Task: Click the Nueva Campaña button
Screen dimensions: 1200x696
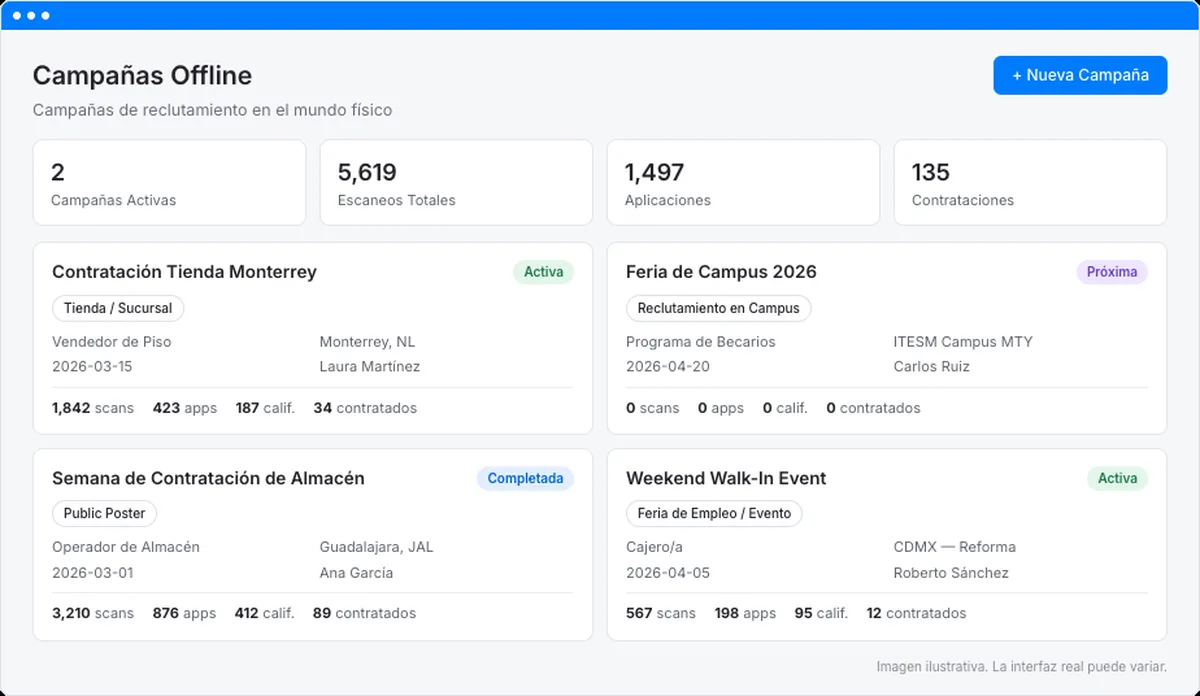Action: [1080, 75]
